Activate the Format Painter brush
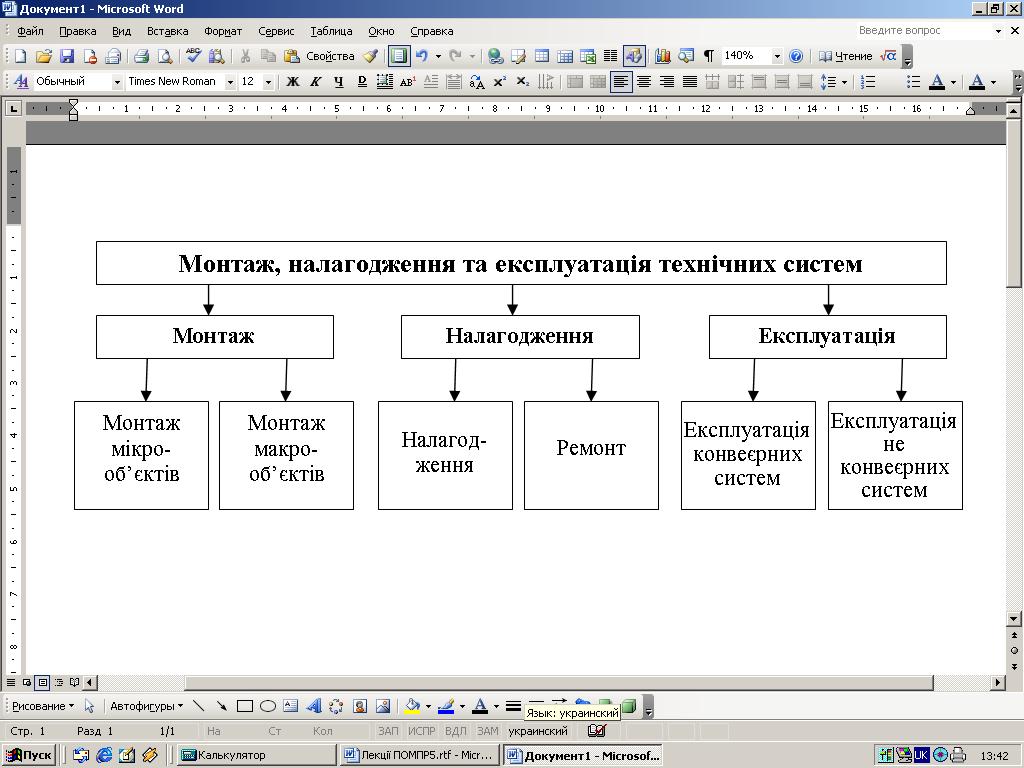The width and height of the screenshot is (1024, 768). coord(370,56)
